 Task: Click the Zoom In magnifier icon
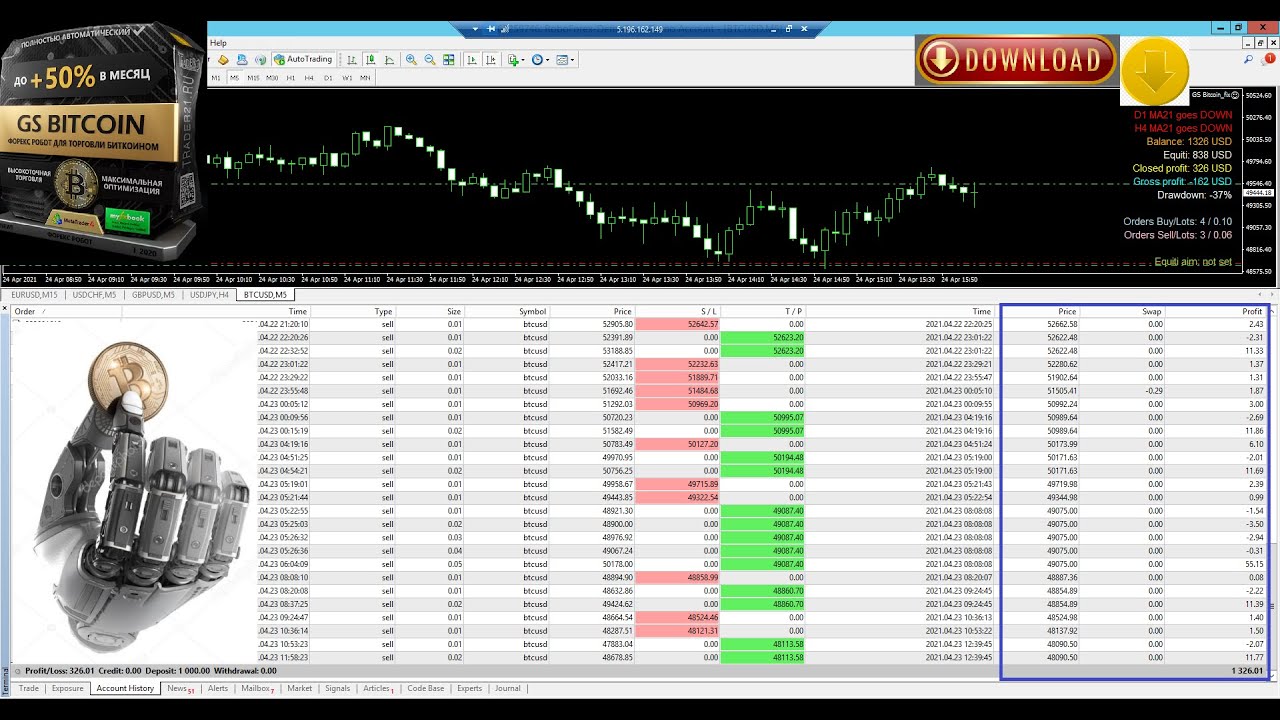coord(411,59)
